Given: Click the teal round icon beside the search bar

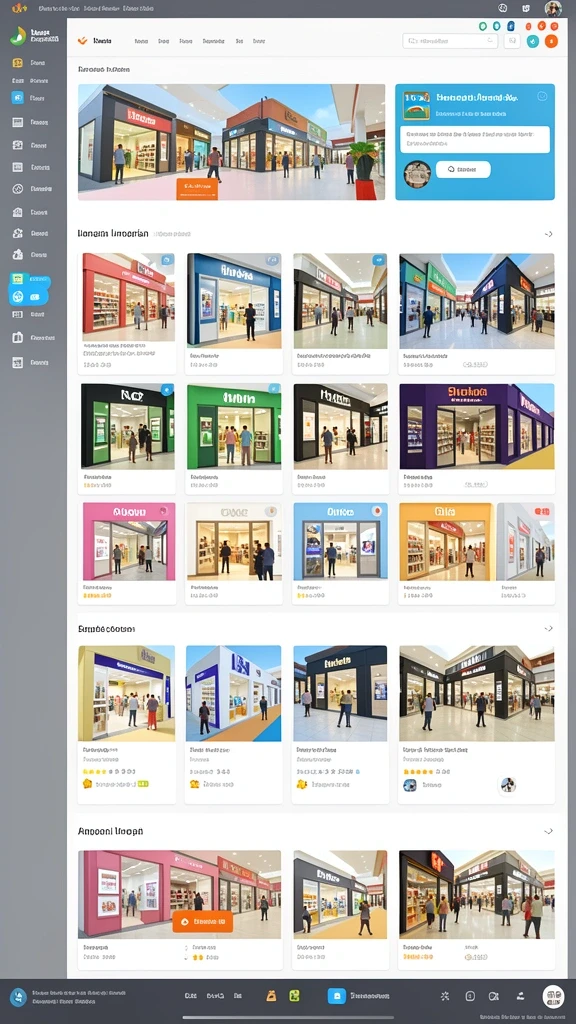Looking at the screenshot, I should [x=533, y=41].
